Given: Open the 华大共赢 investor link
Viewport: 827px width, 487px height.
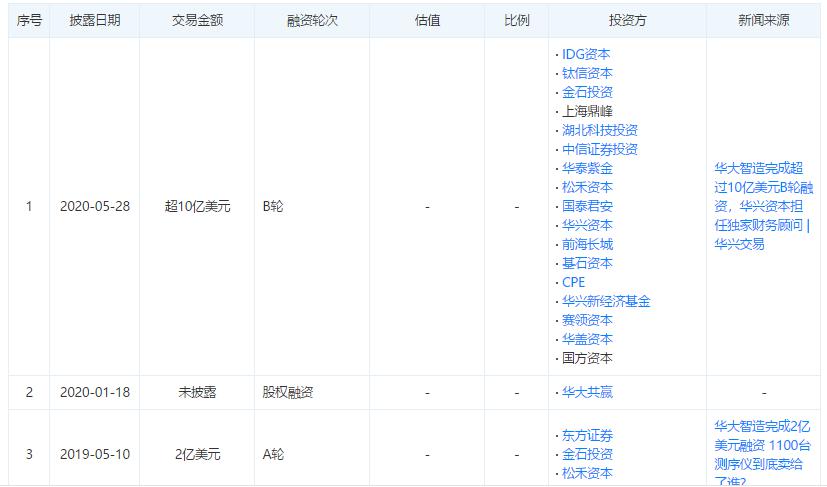Looking at the screenshot, I should 587,392.
